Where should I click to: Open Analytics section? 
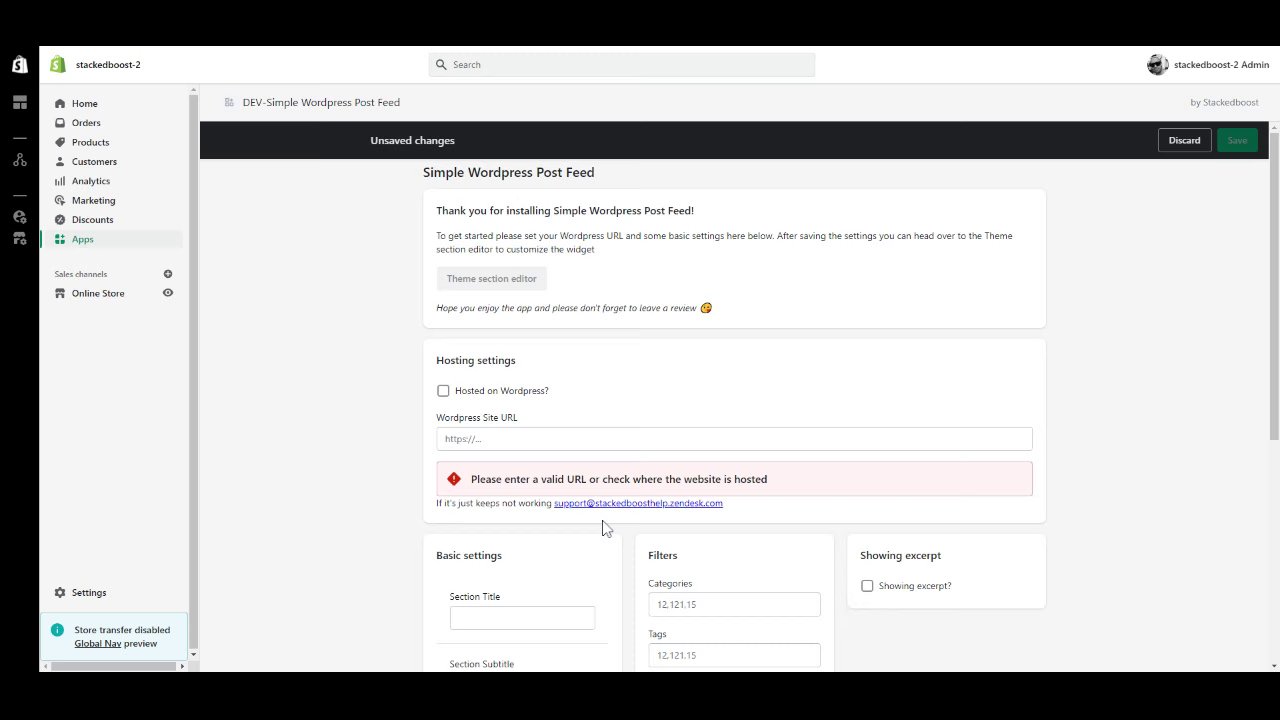coord(91,181)
